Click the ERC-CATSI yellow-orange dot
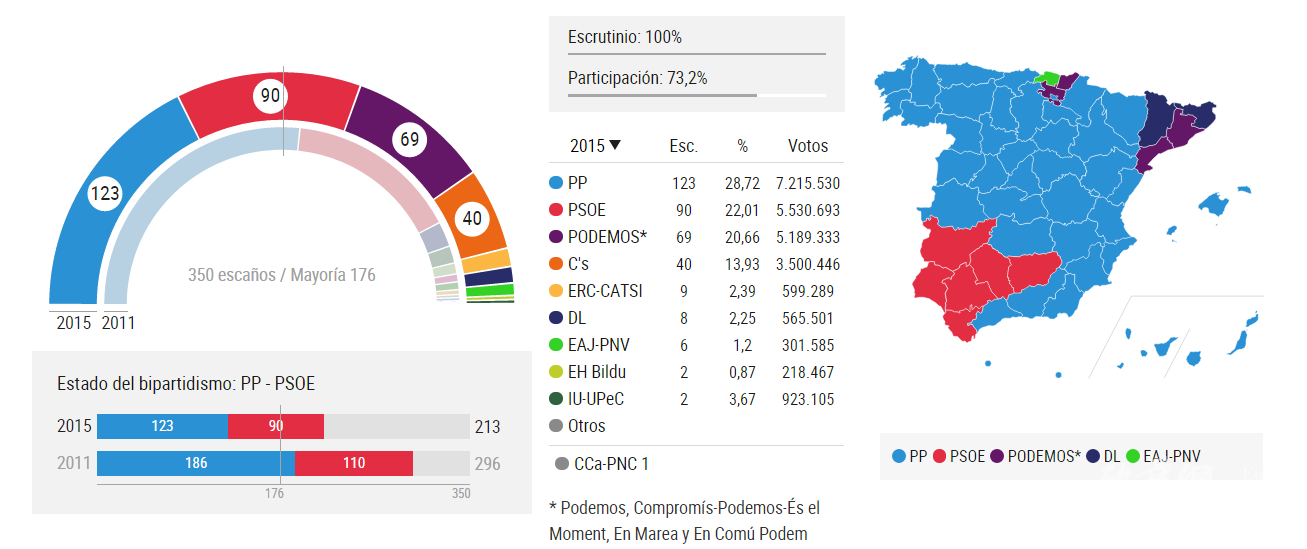This screenshot has width=1307, height=549. coord(556,291)
